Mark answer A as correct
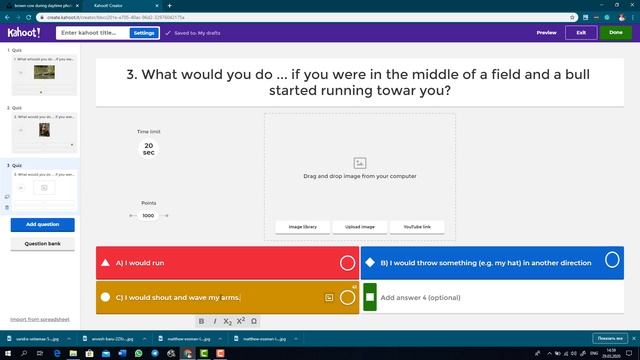The height and width of the screenshot is (360, 640). click(x=347, y=263)
